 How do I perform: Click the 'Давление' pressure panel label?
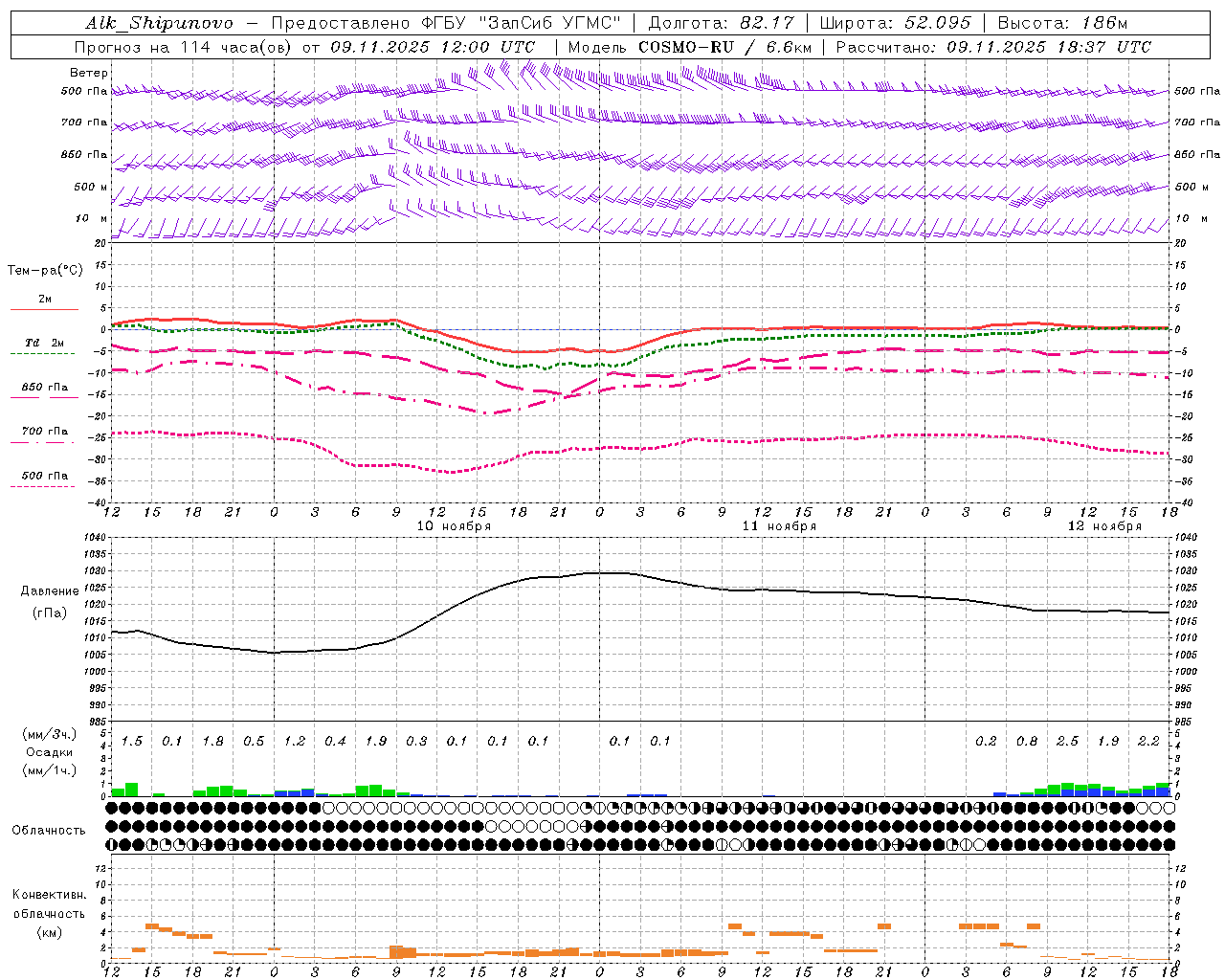(50, 590)
